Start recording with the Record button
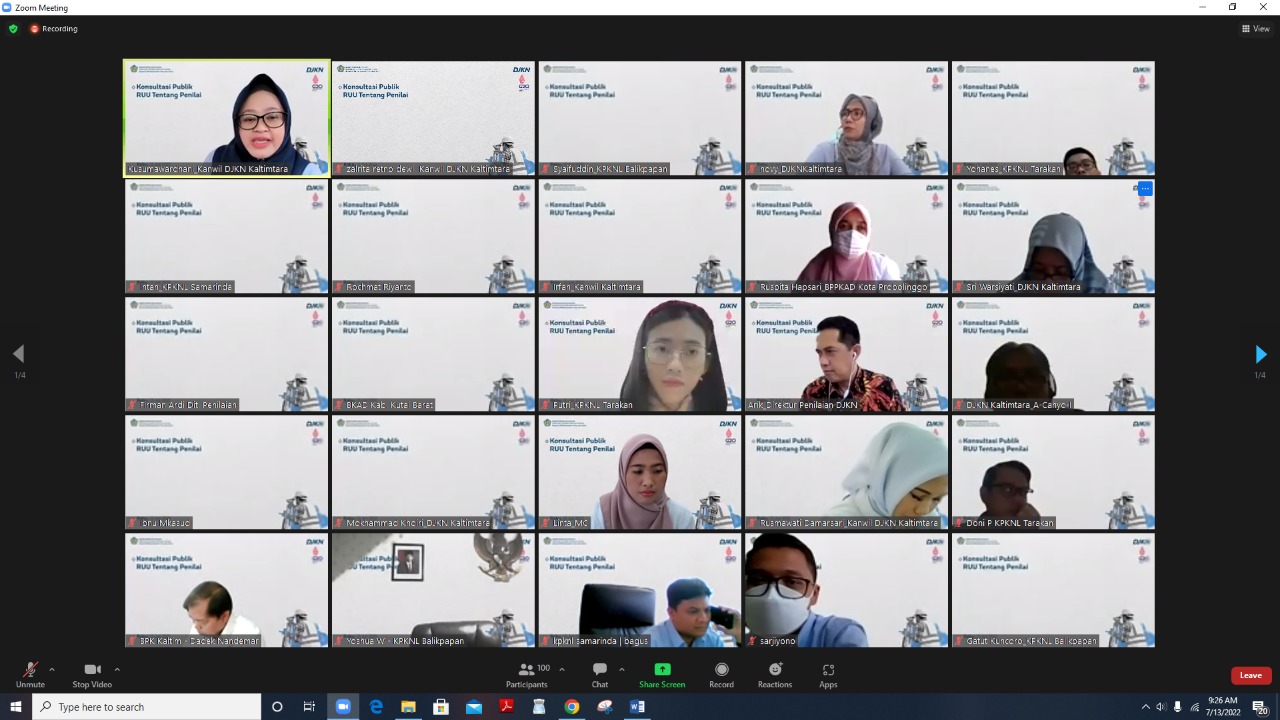The image size is (1280, 720). [721, 675]
